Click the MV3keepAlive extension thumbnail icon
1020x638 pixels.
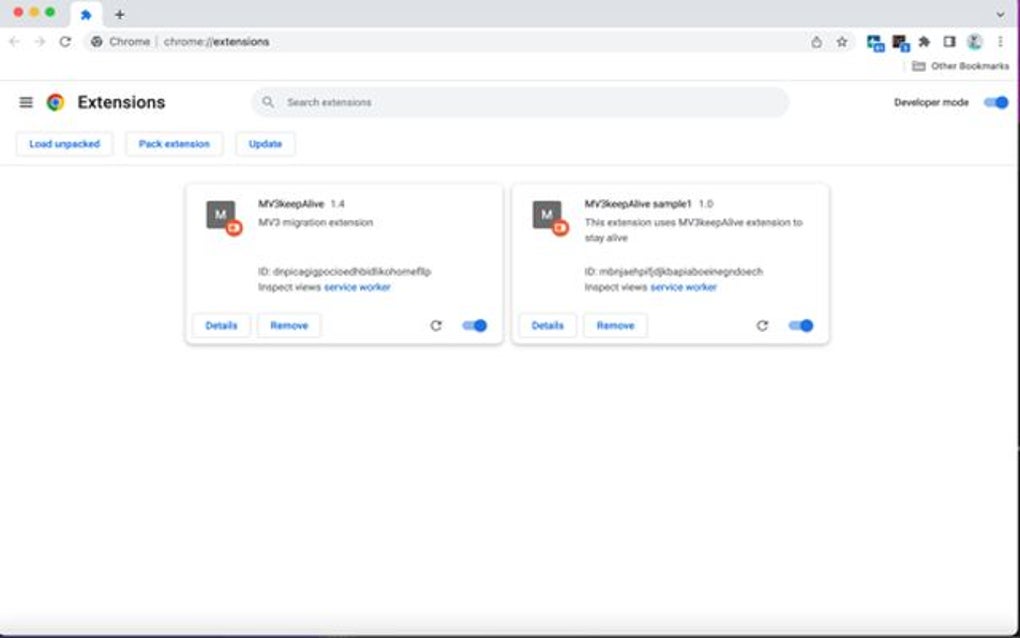tap(220, 215)
